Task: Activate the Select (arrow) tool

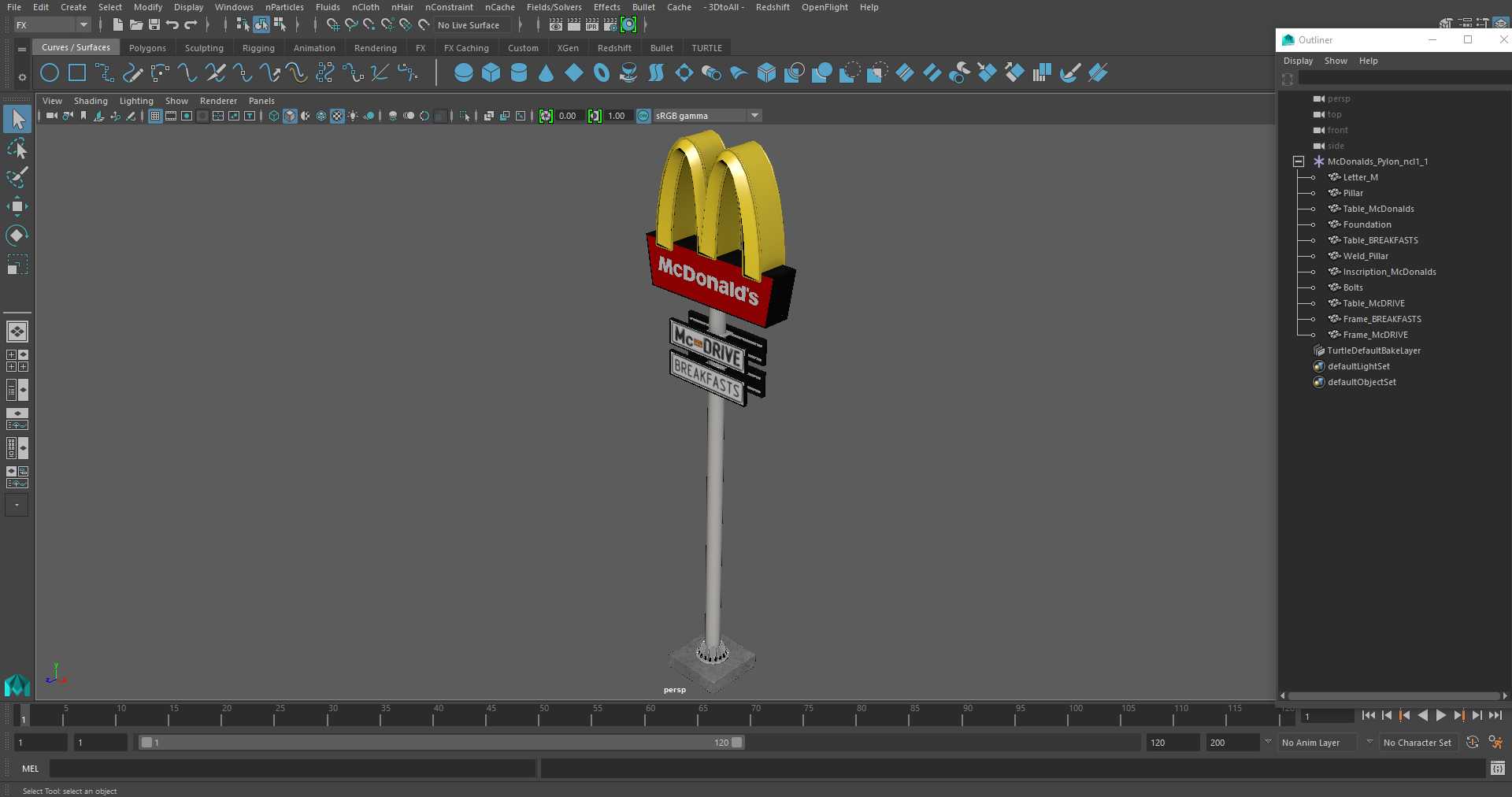Action: 17,119
